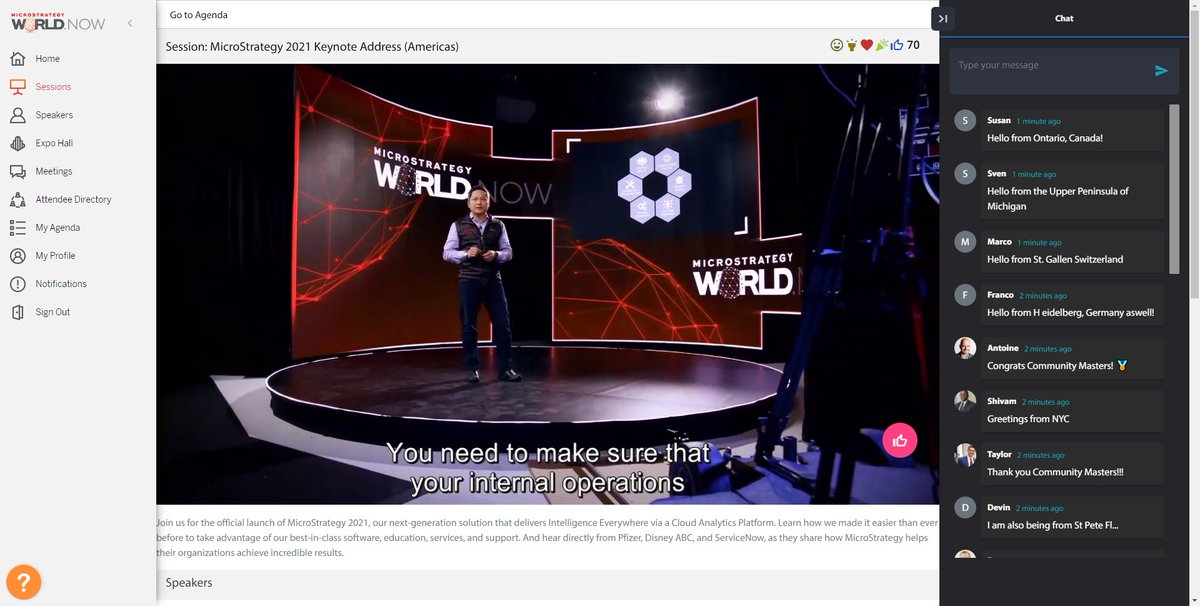The width and height of the screenshot is (1200, 606).
Task: Collapse the chat panel with the arrow button
Action: coord(942,18)
